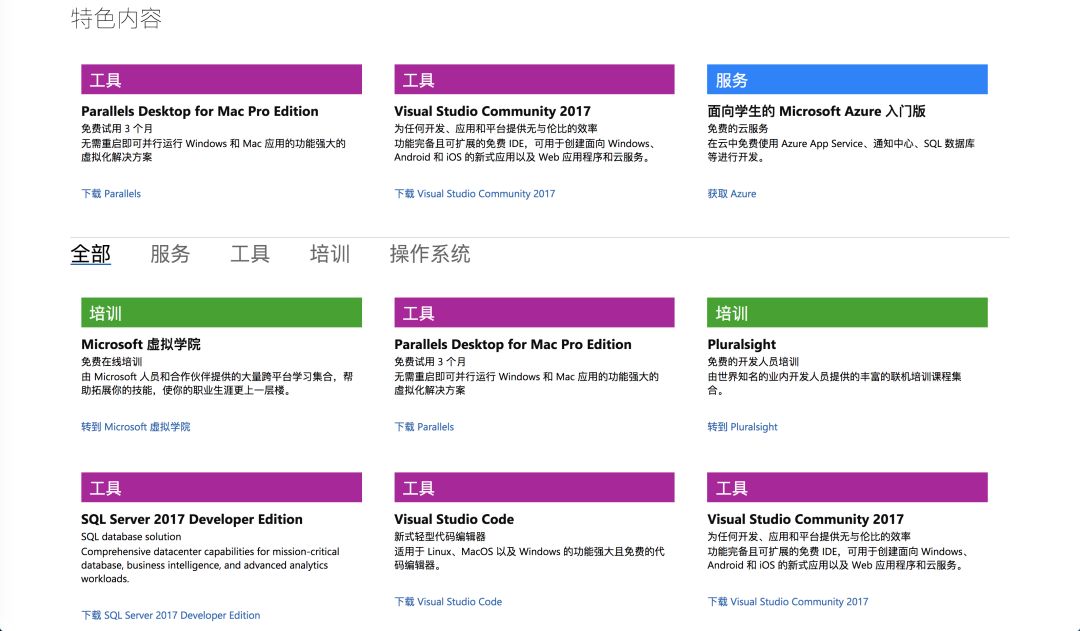Select the 全部 filter tab

tap(90, 254)
